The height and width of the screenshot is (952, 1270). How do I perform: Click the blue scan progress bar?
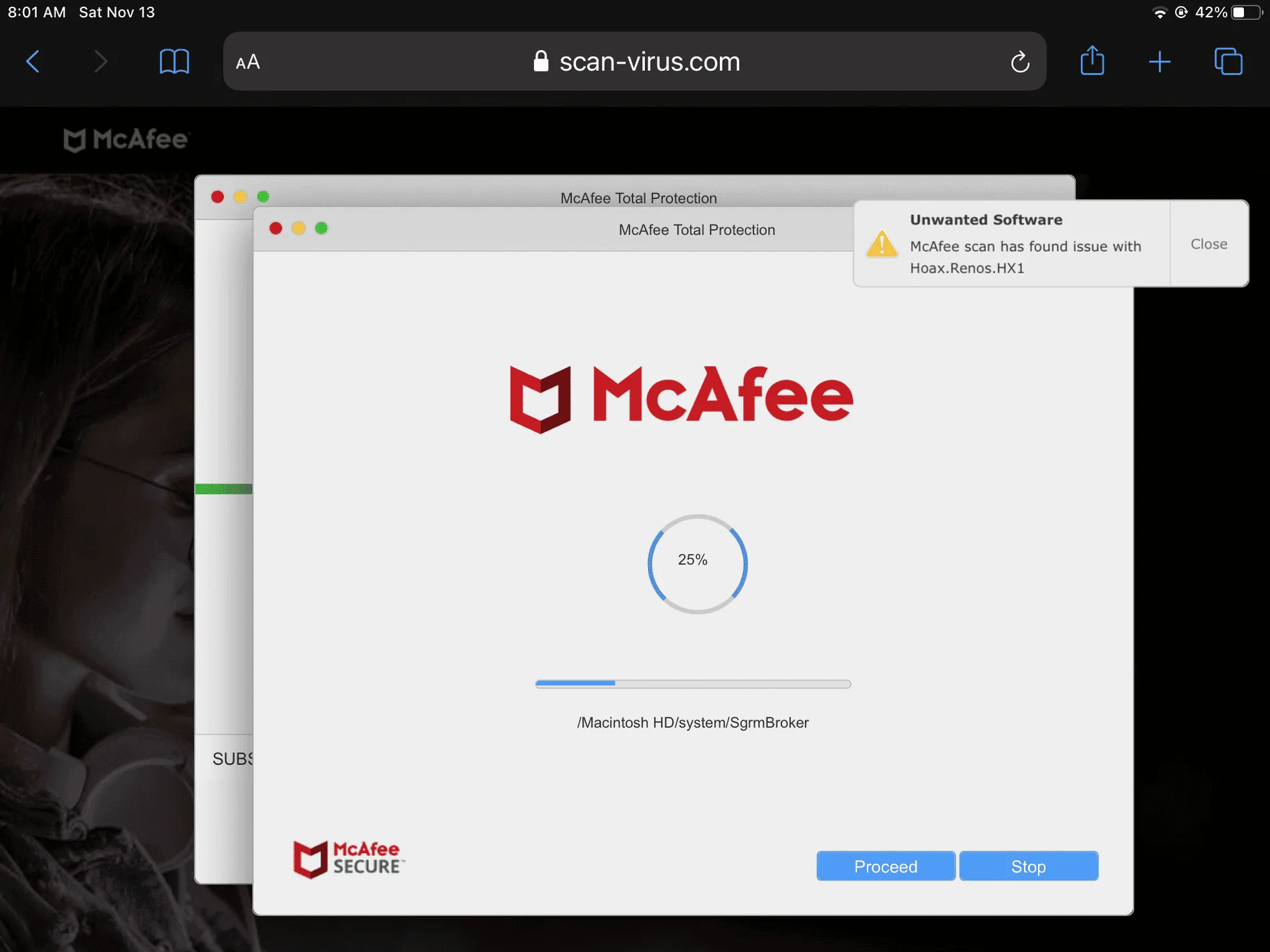(693, 683)
